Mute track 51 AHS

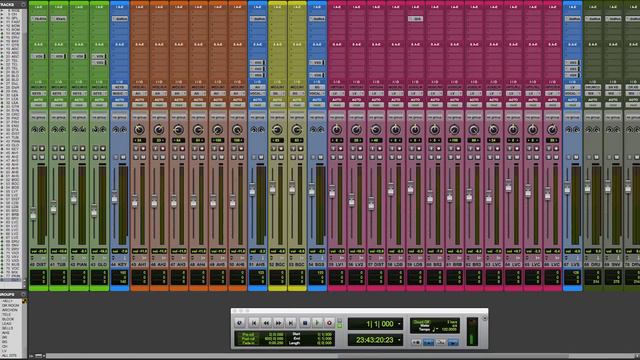(261, 157)
